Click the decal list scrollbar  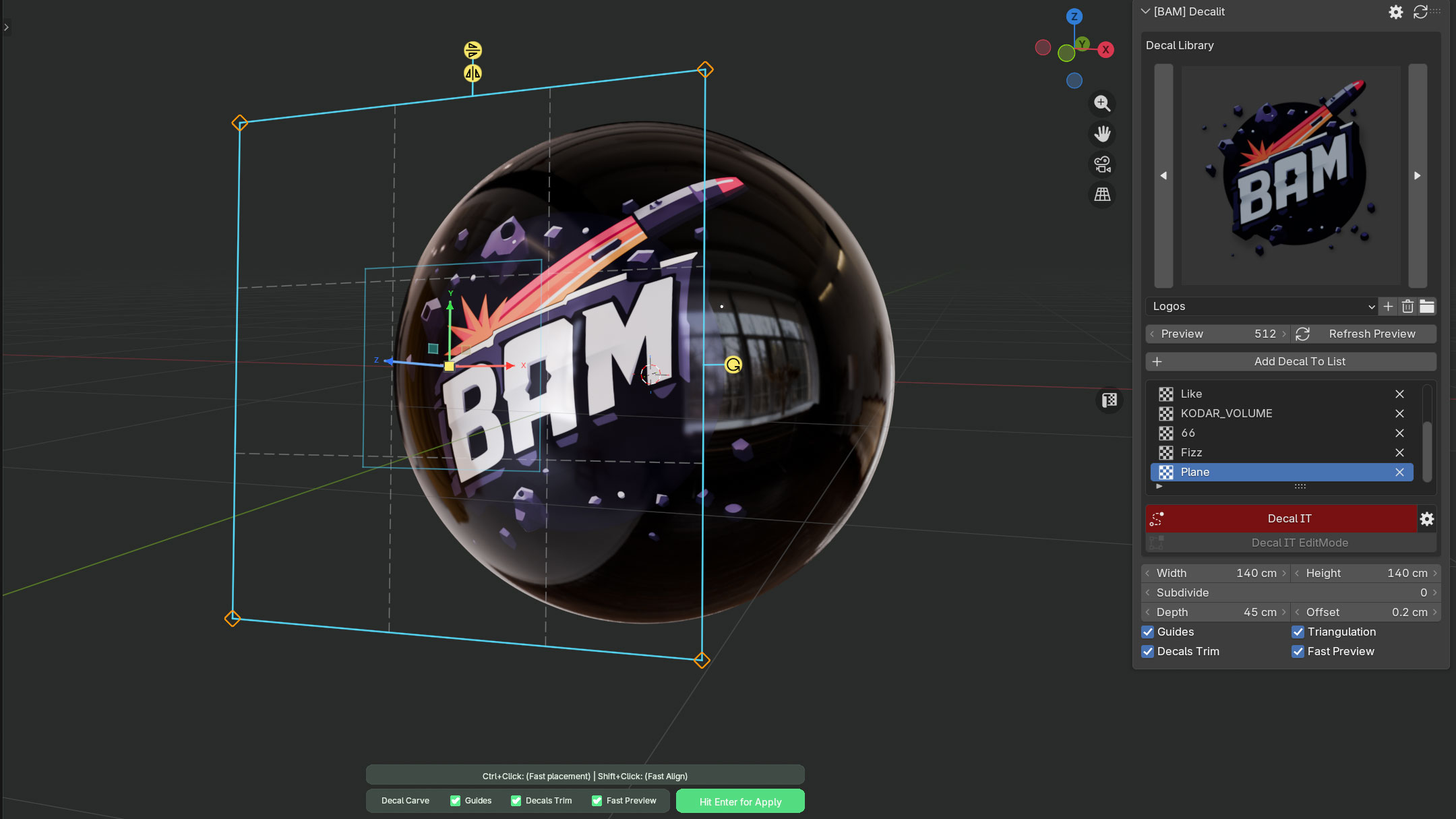(1426, 452)
